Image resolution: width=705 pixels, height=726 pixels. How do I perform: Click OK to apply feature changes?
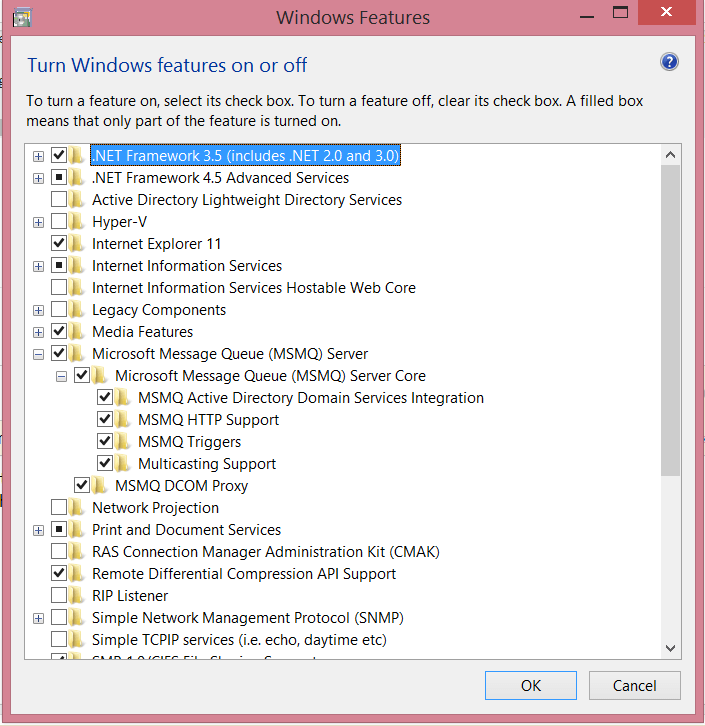tap(530, 685)
